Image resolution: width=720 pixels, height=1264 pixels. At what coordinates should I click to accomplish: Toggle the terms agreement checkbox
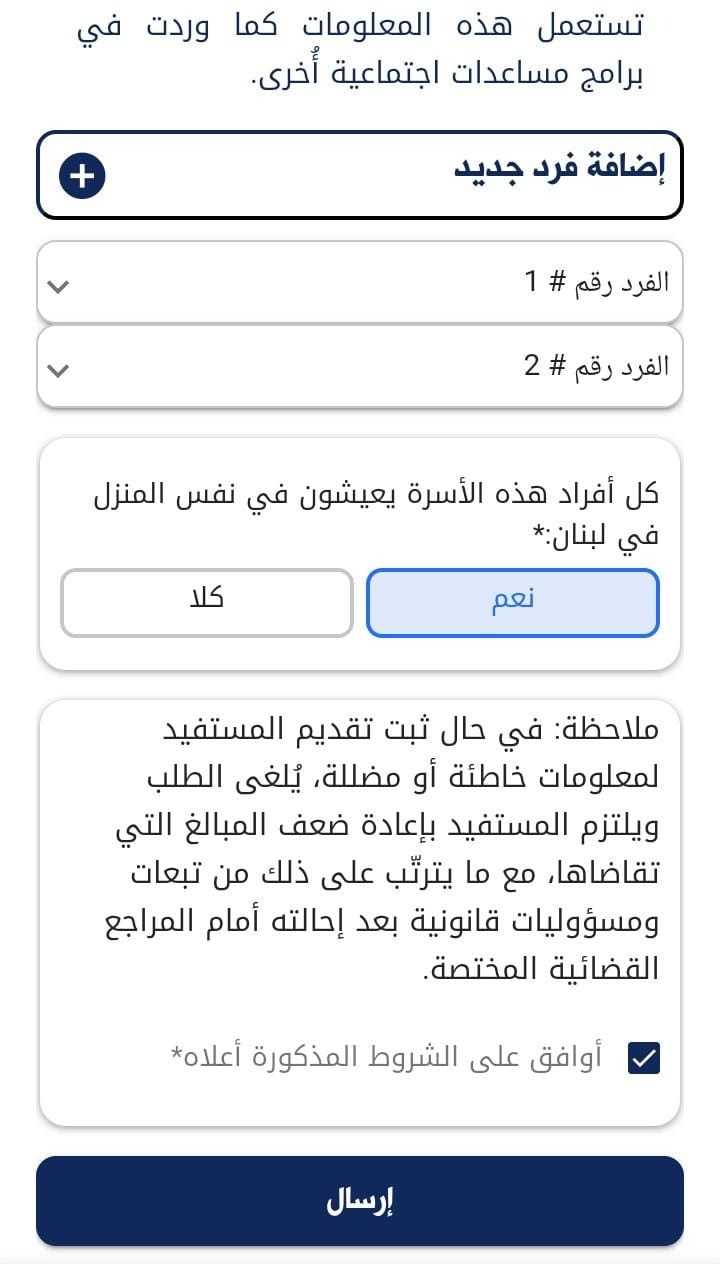click(643, 1057)
